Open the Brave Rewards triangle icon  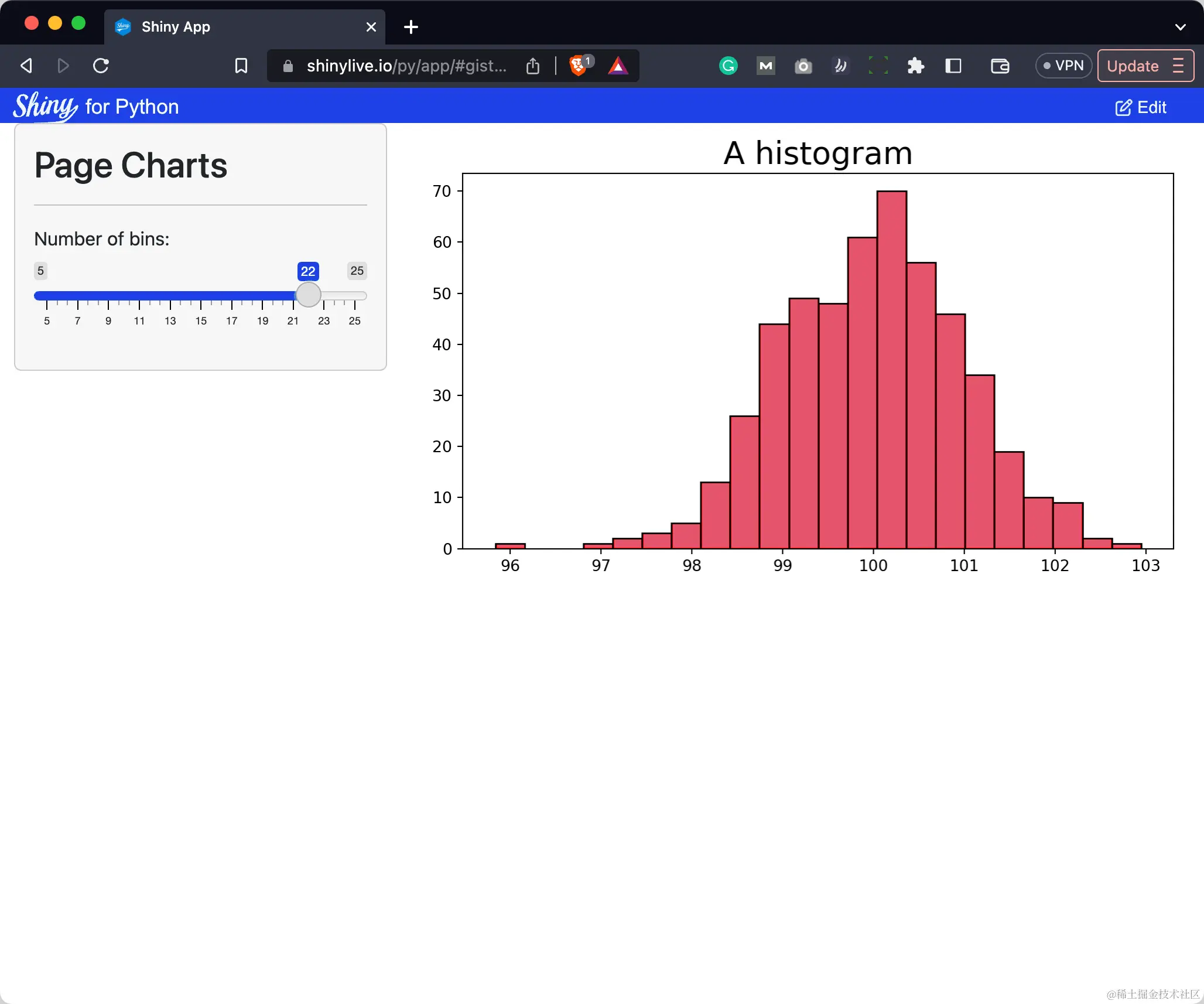[x=618, y=66]
